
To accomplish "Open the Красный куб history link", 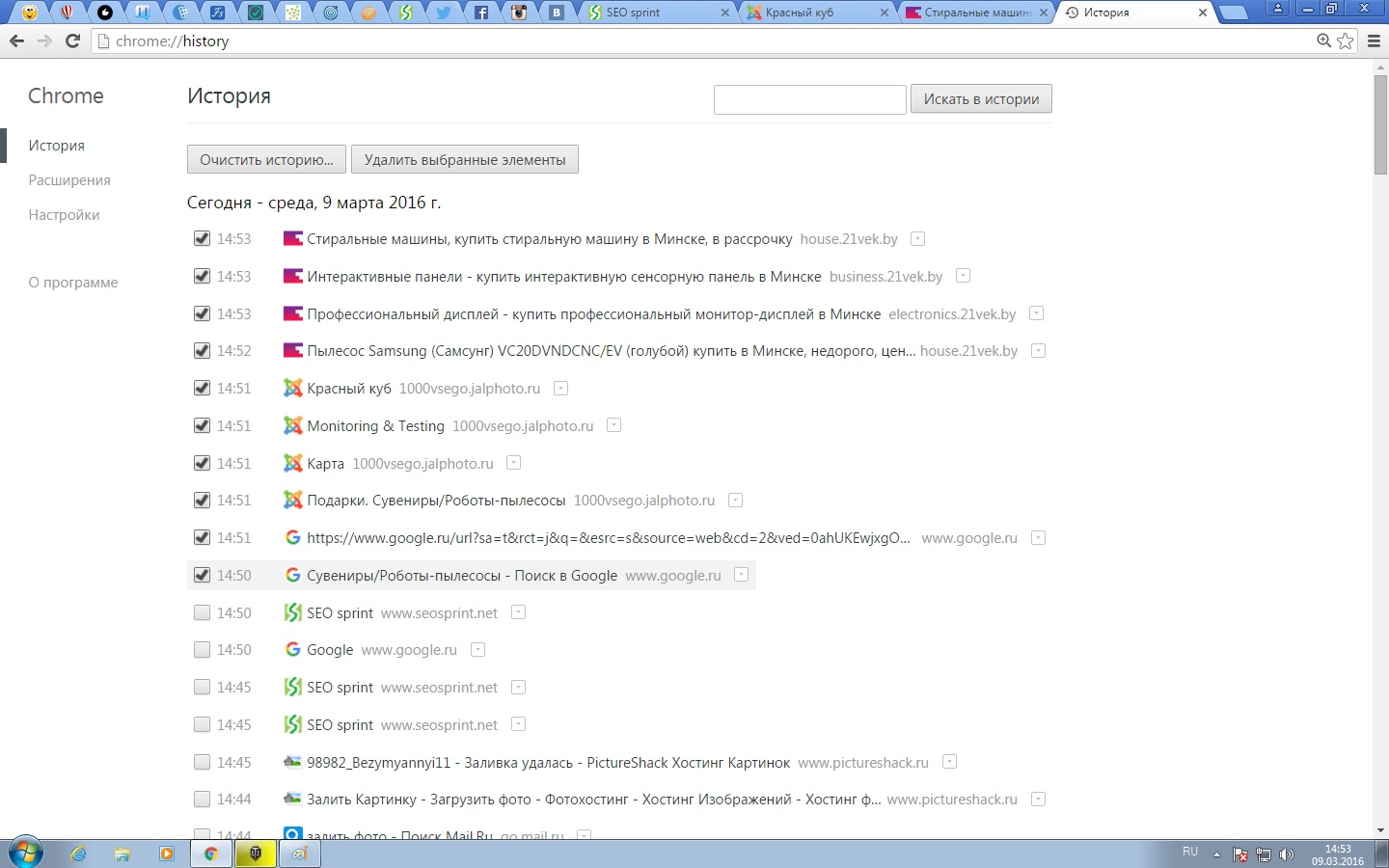I will coord(349,388).
